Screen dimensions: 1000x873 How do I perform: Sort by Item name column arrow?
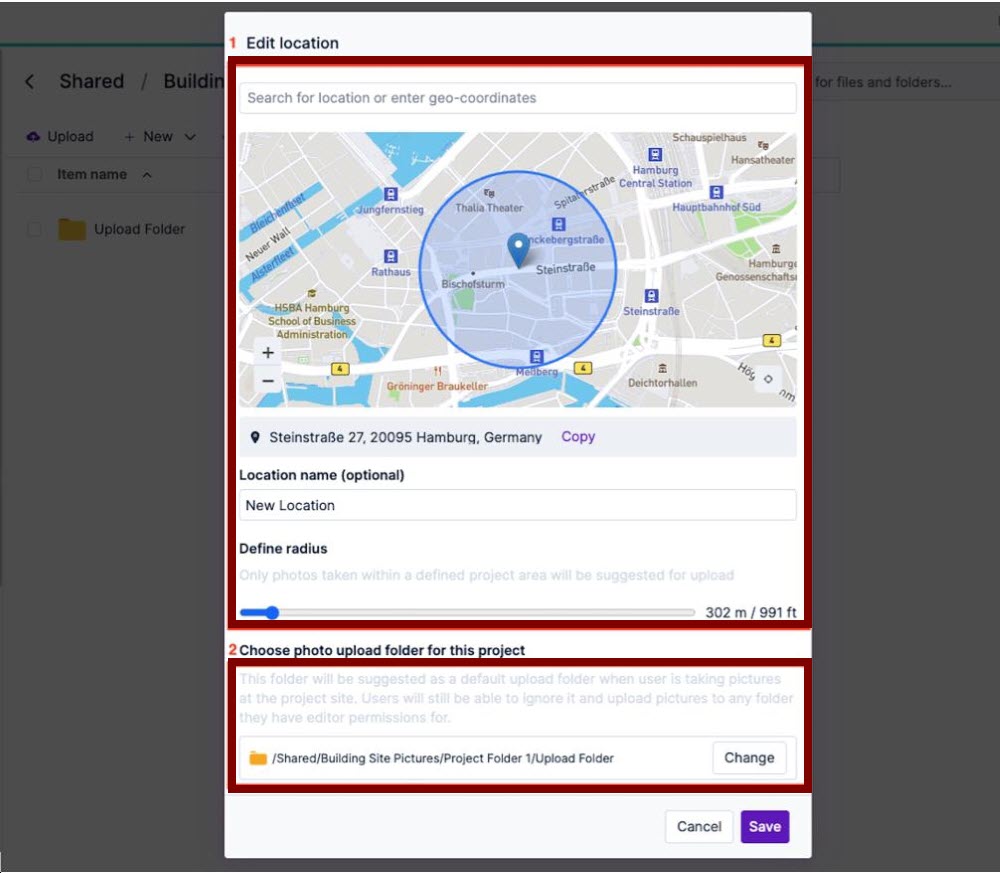147,175
